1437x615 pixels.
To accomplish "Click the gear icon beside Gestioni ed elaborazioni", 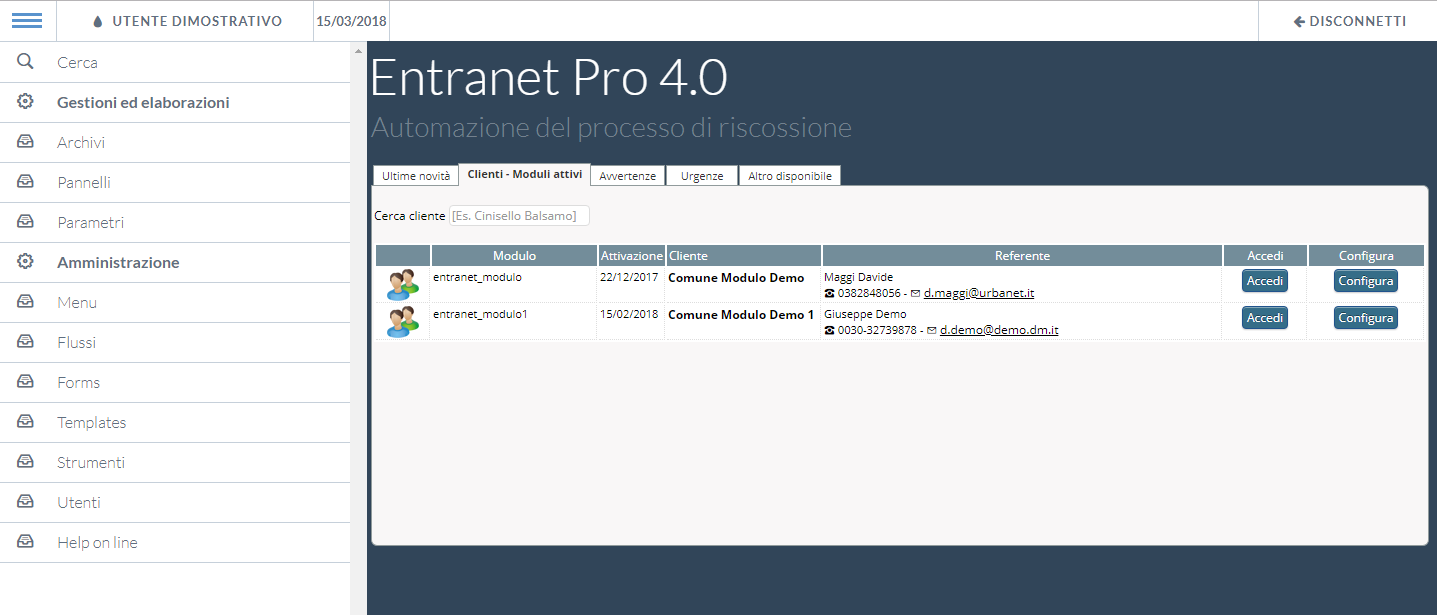I will (x=26, y=102).
